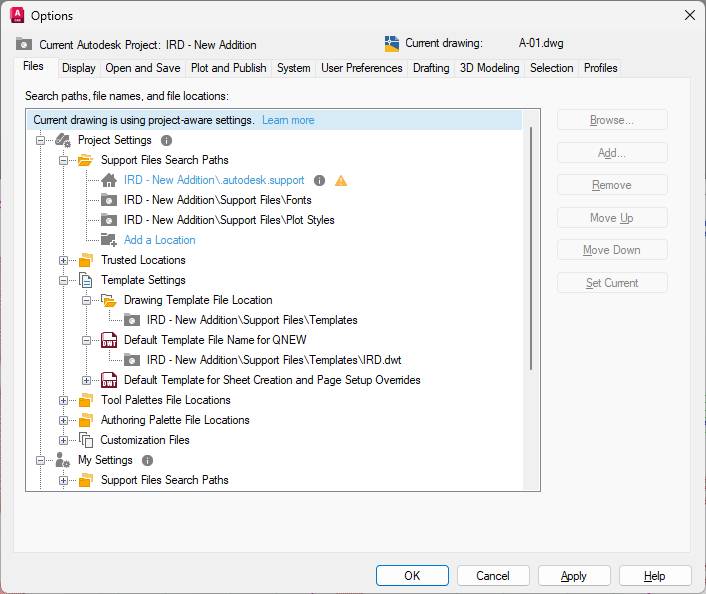Image resolution: width=706 pixels, height=594 pixels.
Task: Expand Default Template for Sheet Creation node
Action: click(86, 381)
